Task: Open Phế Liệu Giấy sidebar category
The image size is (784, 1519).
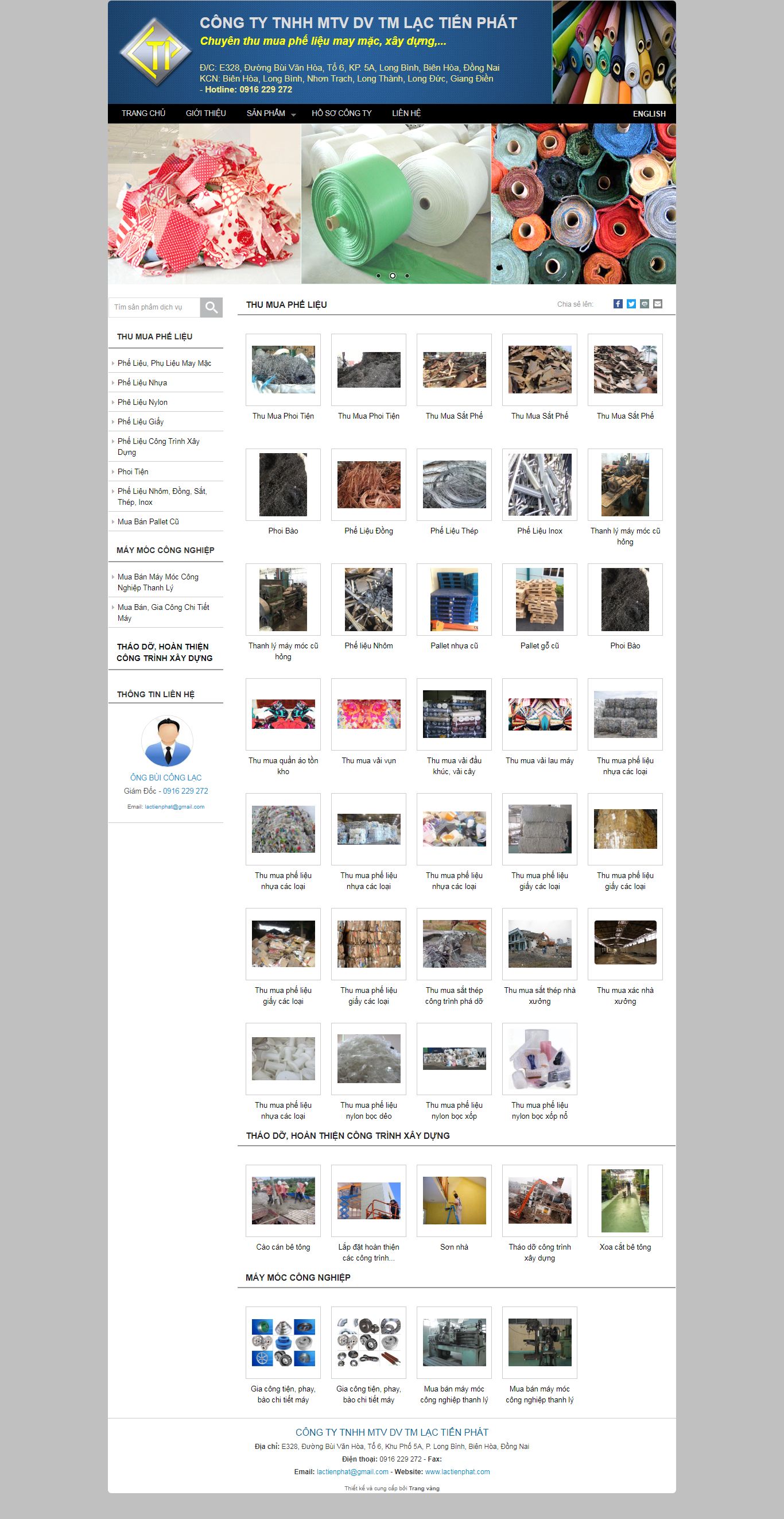Action: (140, 422)
